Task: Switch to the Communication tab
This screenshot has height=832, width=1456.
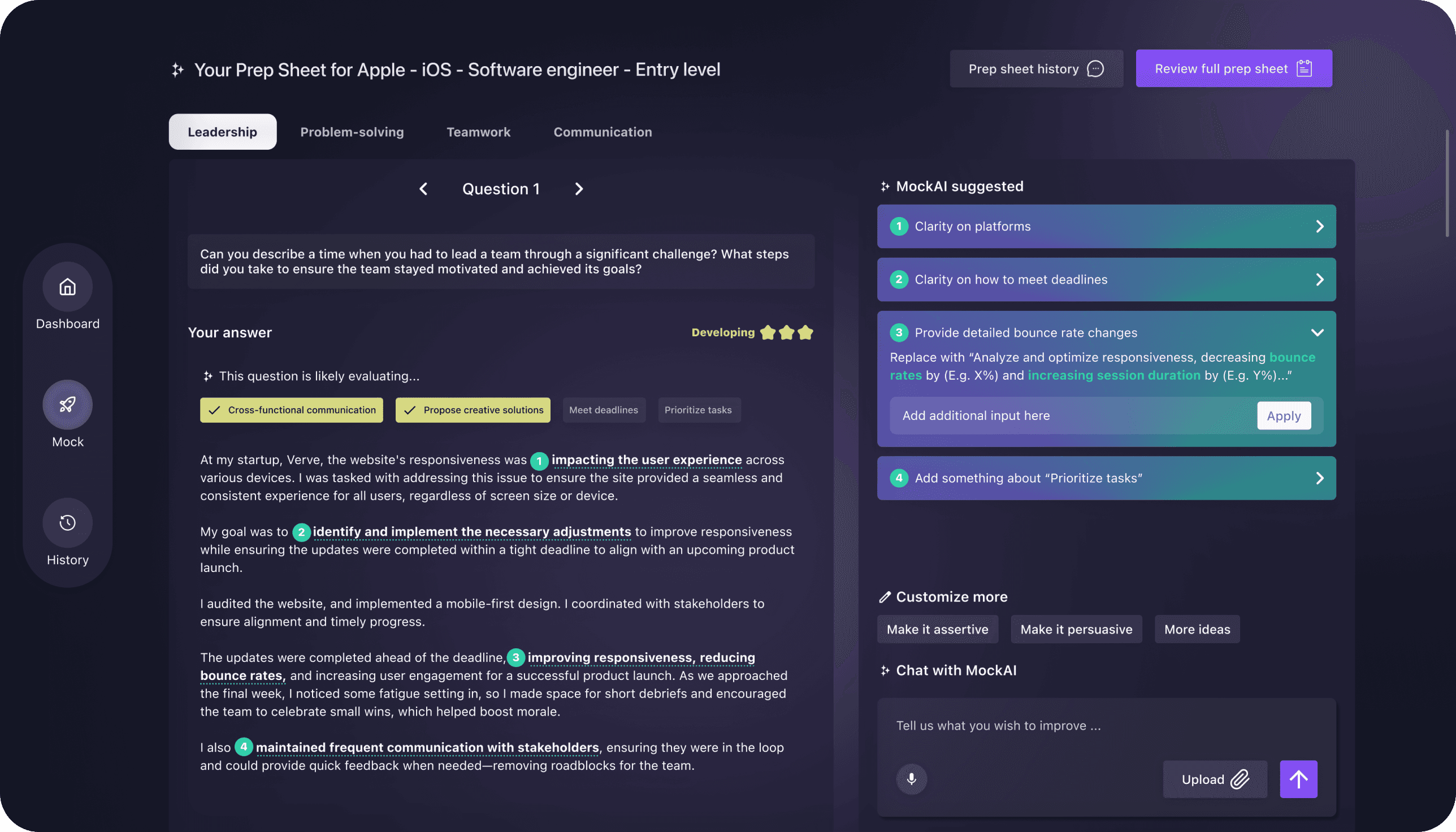Action: 603,132
